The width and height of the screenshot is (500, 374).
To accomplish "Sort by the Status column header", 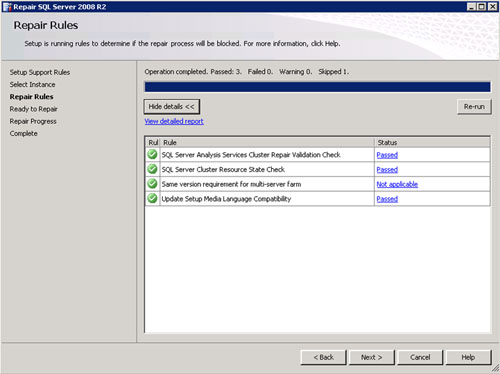I will [432, 143].
